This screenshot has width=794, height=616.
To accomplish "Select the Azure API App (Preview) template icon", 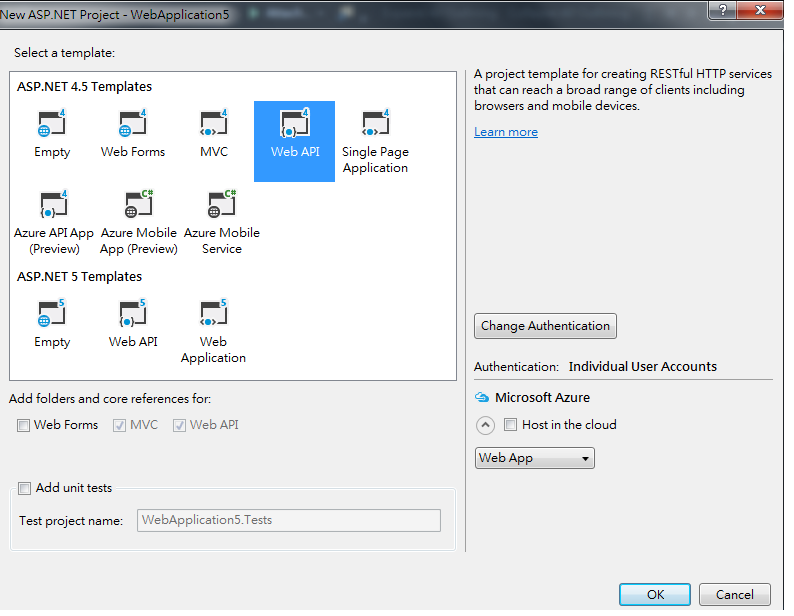I will [53, 204].
